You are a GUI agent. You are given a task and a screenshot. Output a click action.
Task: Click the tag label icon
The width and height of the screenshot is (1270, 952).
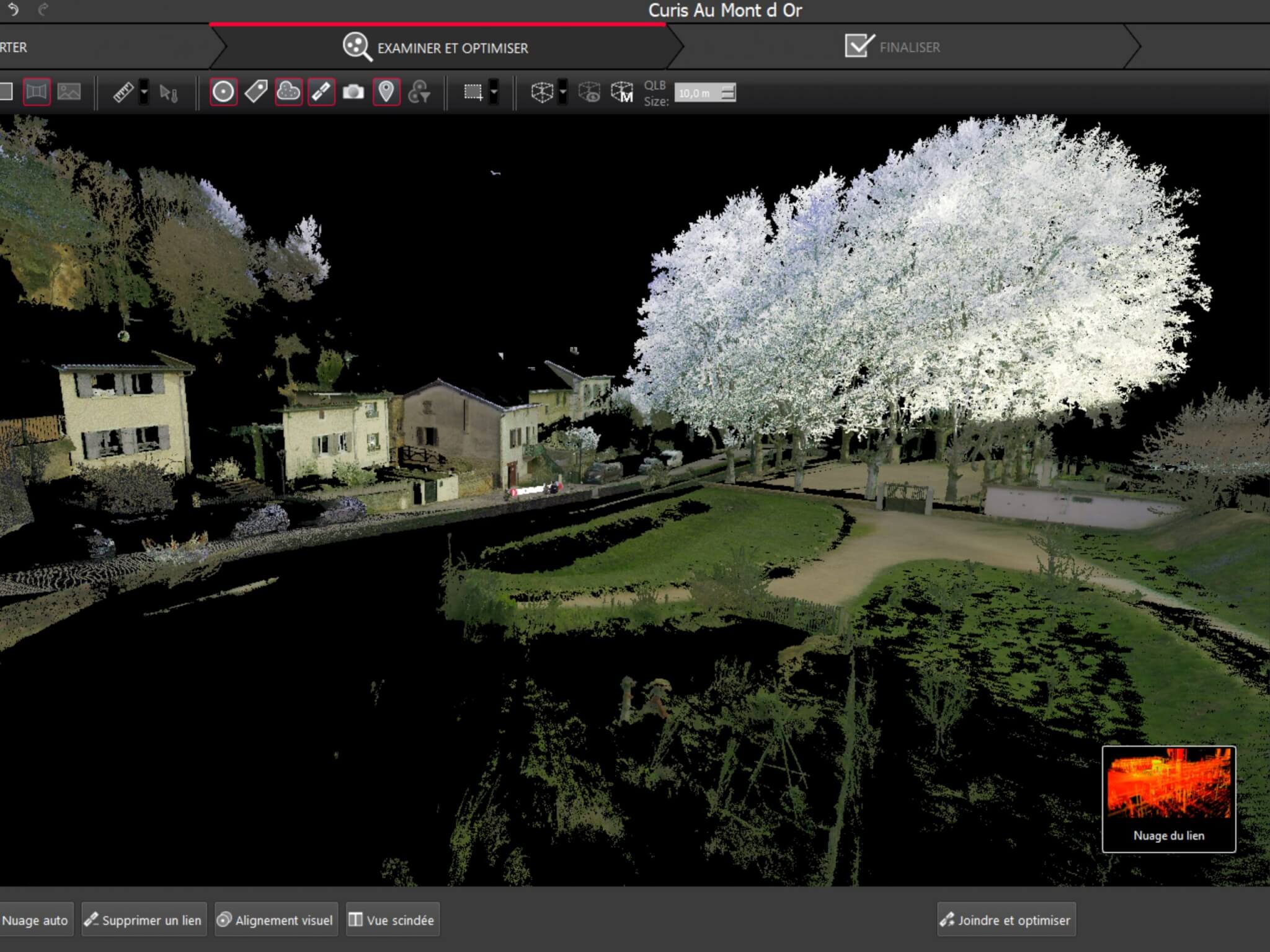pyautogui.click(x=255, y=92)
